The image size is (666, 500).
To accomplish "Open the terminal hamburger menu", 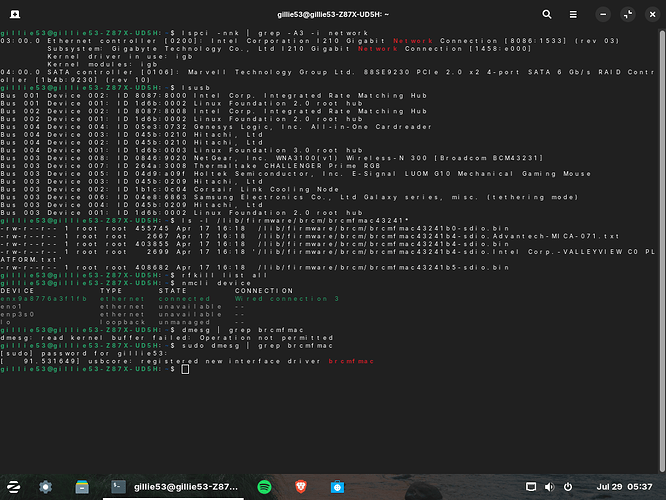I will [x=573, y=14].
